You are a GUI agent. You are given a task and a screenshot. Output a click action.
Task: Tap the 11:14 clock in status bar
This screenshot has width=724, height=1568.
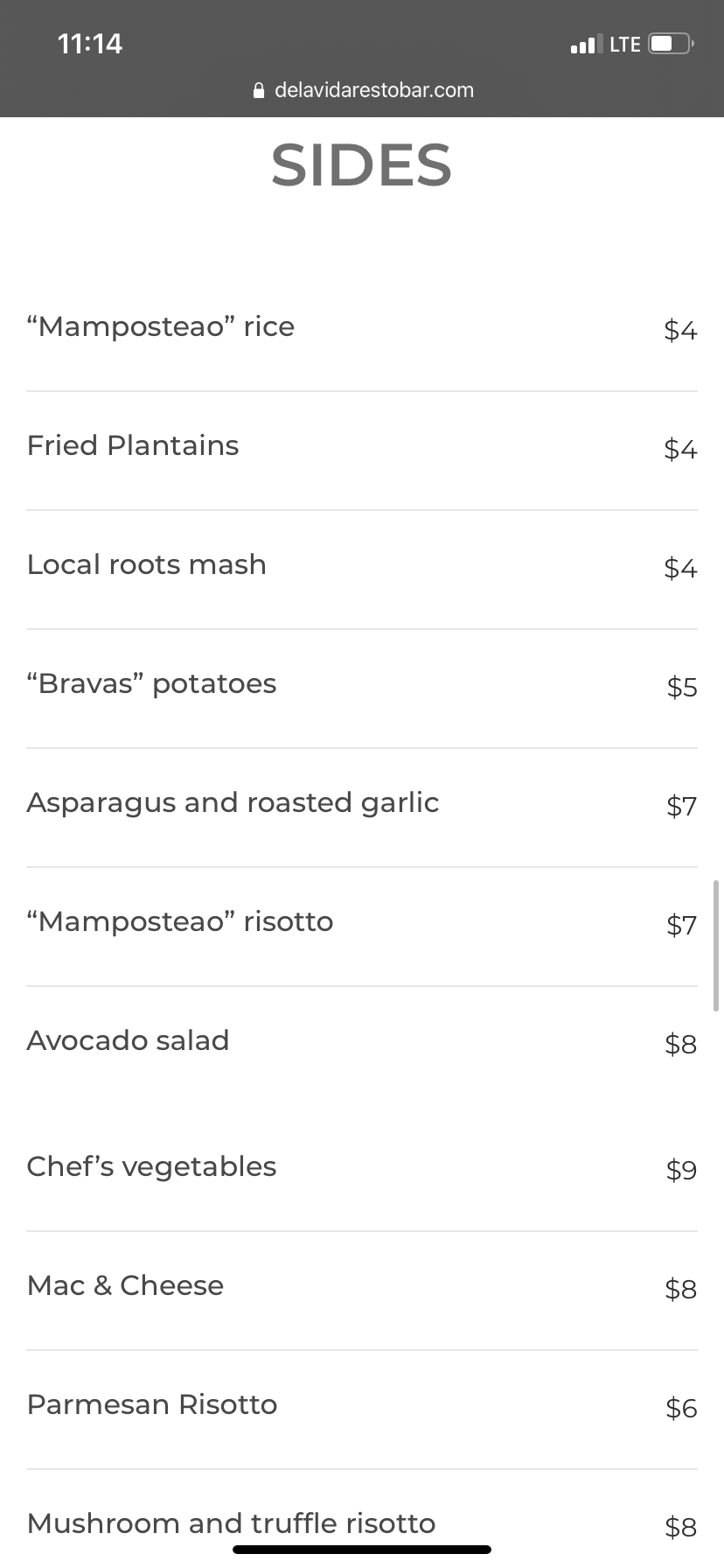(90, 44)
